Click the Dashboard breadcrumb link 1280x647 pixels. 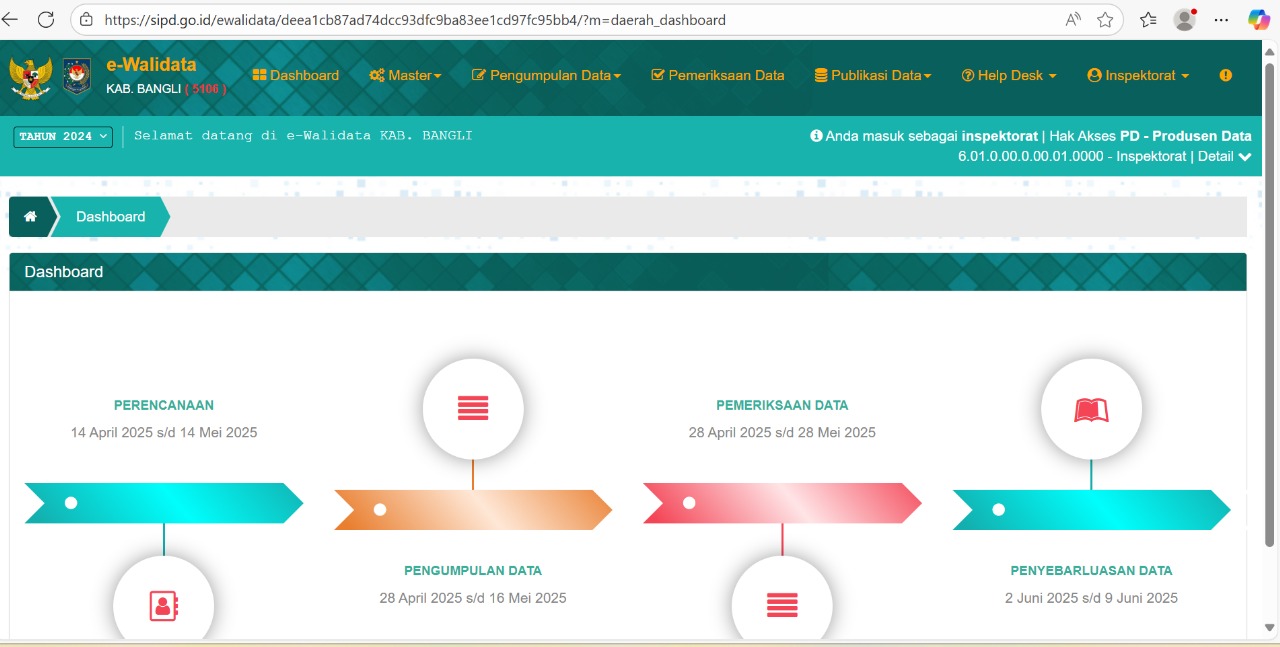110,216
